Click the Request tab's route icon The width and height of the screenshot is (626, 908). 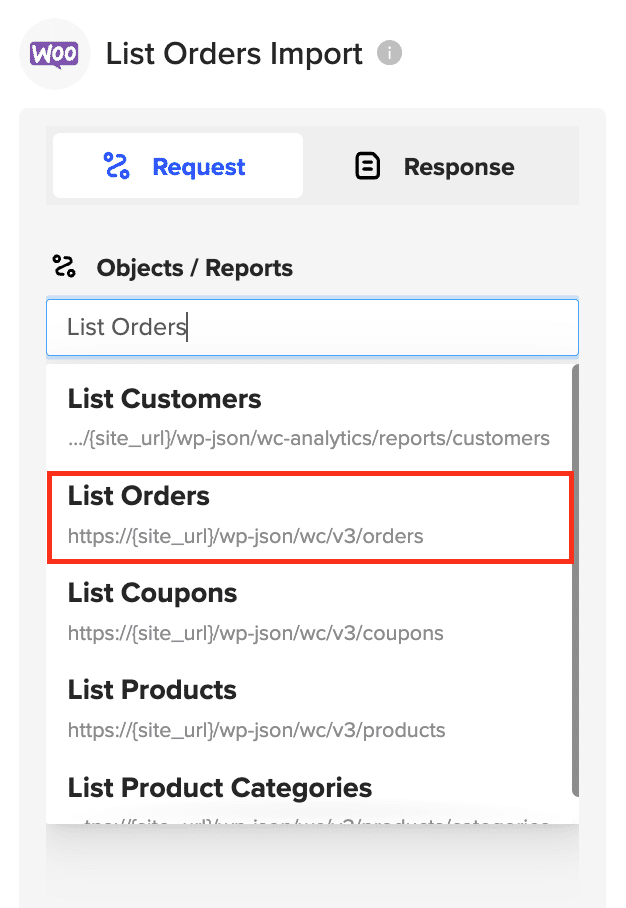tap(116, 166)
